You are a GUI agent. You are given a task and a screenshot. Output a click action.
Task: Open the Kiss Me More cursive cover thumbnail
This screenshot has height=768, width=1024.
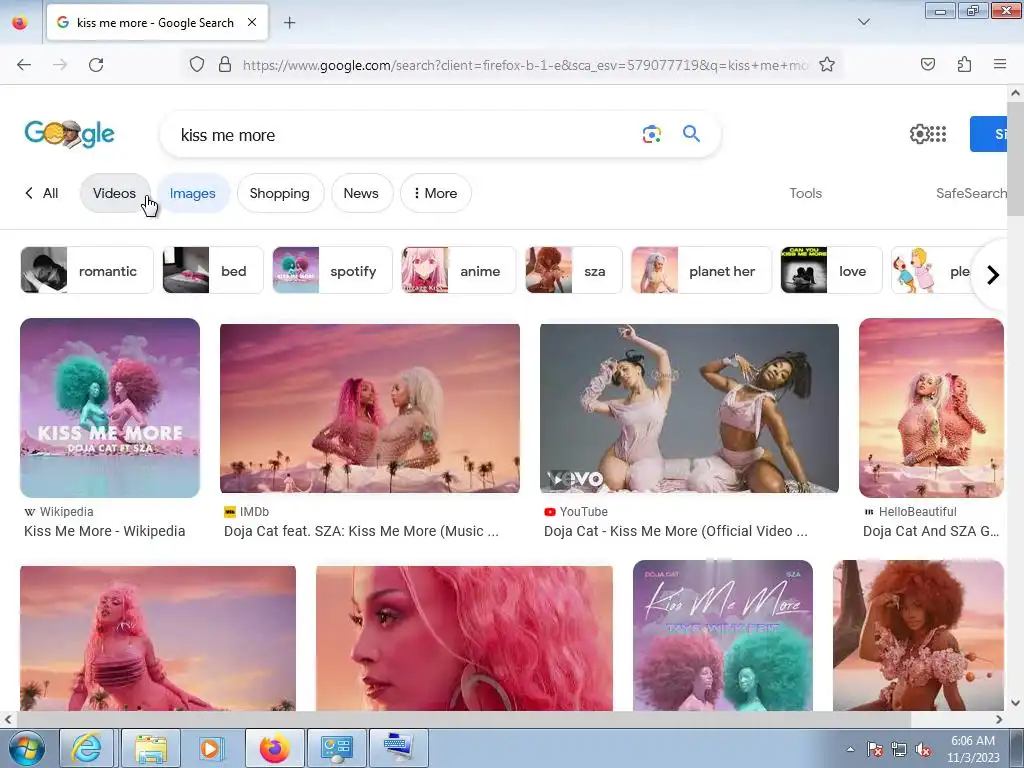(723, 635)
